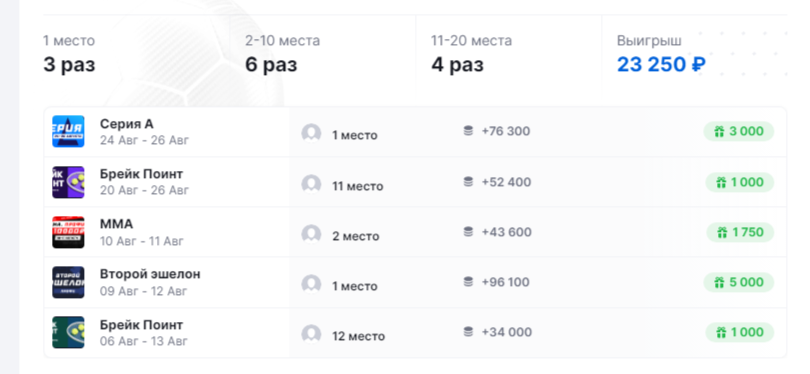Click coins icon next to +96 100
The width and height of the screenshot is (810, 374).
(468, 282)
